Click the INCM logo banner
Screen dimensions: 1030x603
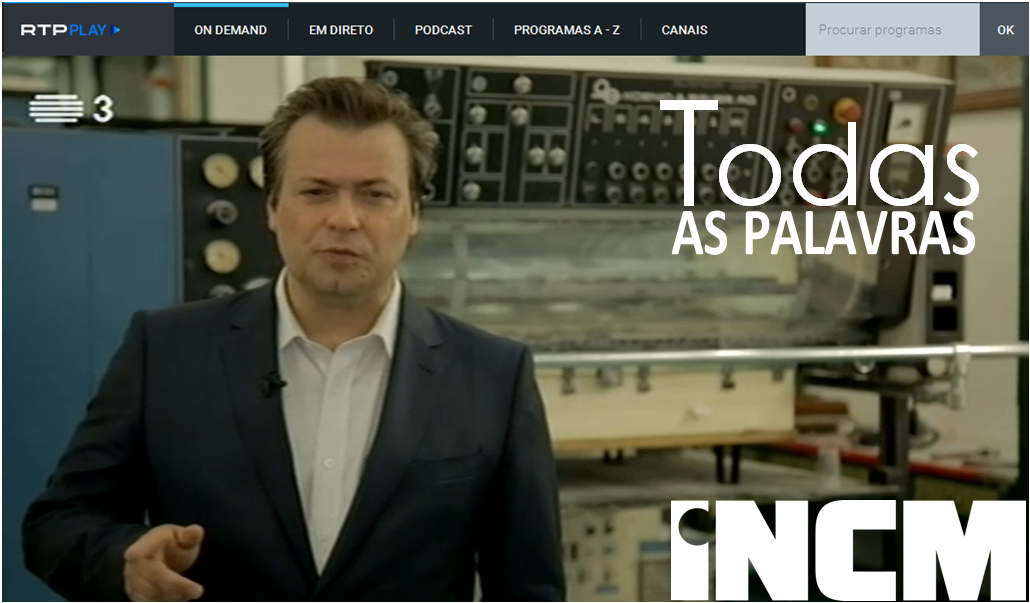click(848, 550)
